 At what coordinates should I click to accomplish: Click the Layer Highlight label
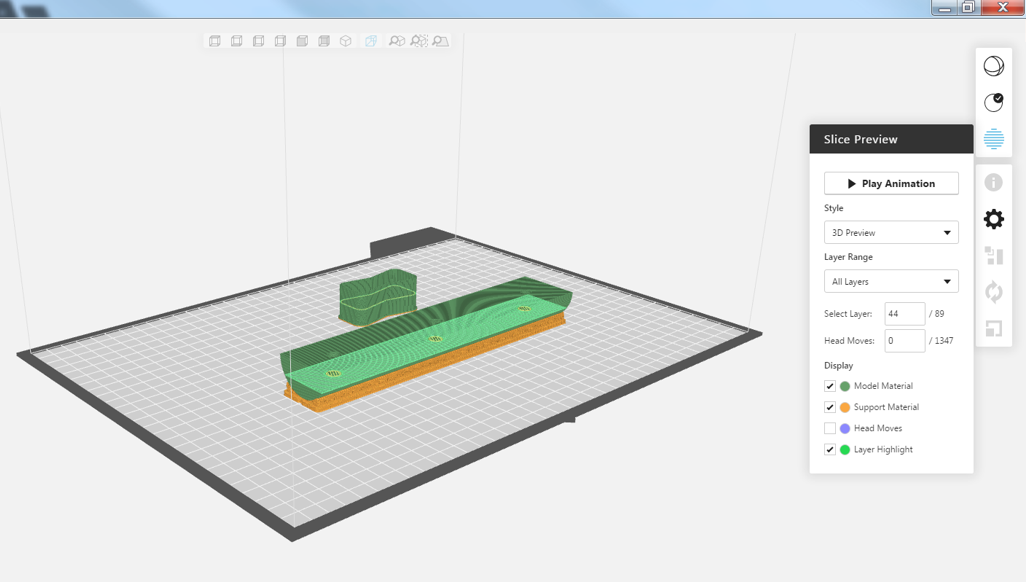pyautogui.click(x=883, y=450)
